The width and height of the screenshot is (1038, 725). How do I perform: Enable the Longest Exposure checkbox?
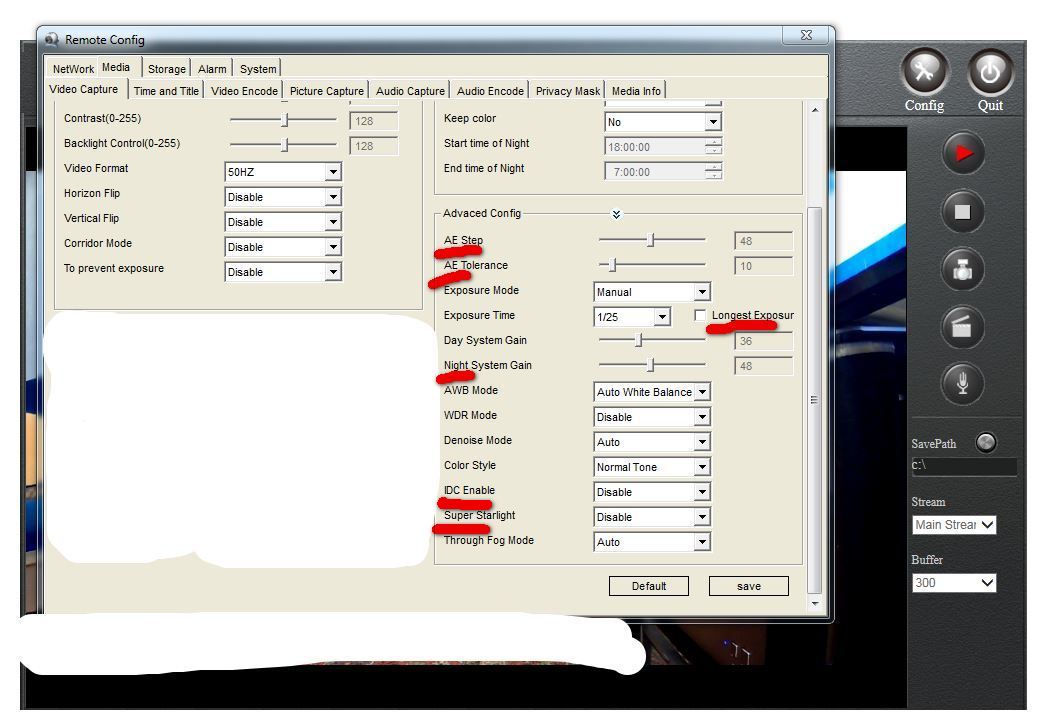click(700, 316)
